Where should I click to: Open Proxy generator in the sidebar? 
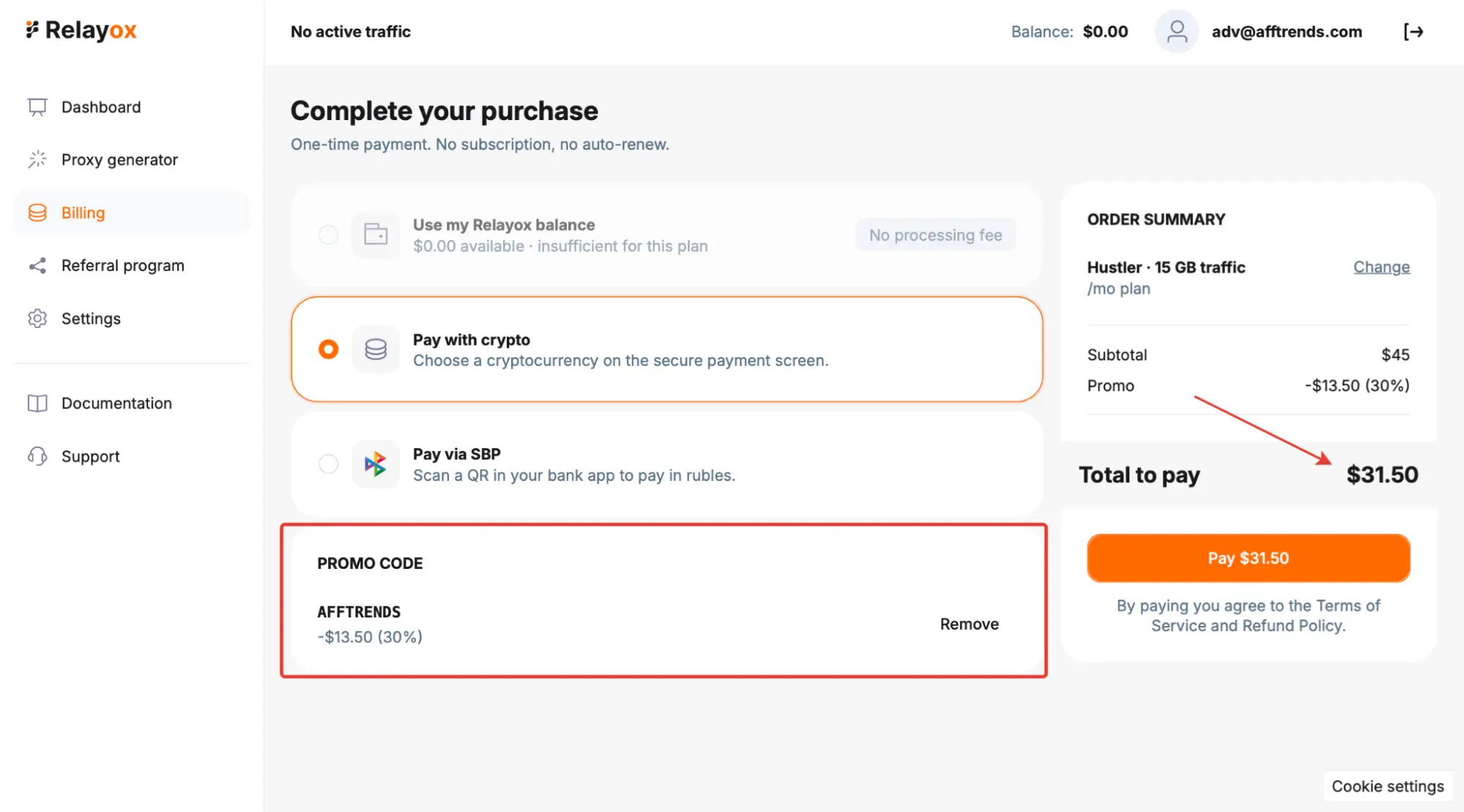pyautogui.click(x=132, y=160)
